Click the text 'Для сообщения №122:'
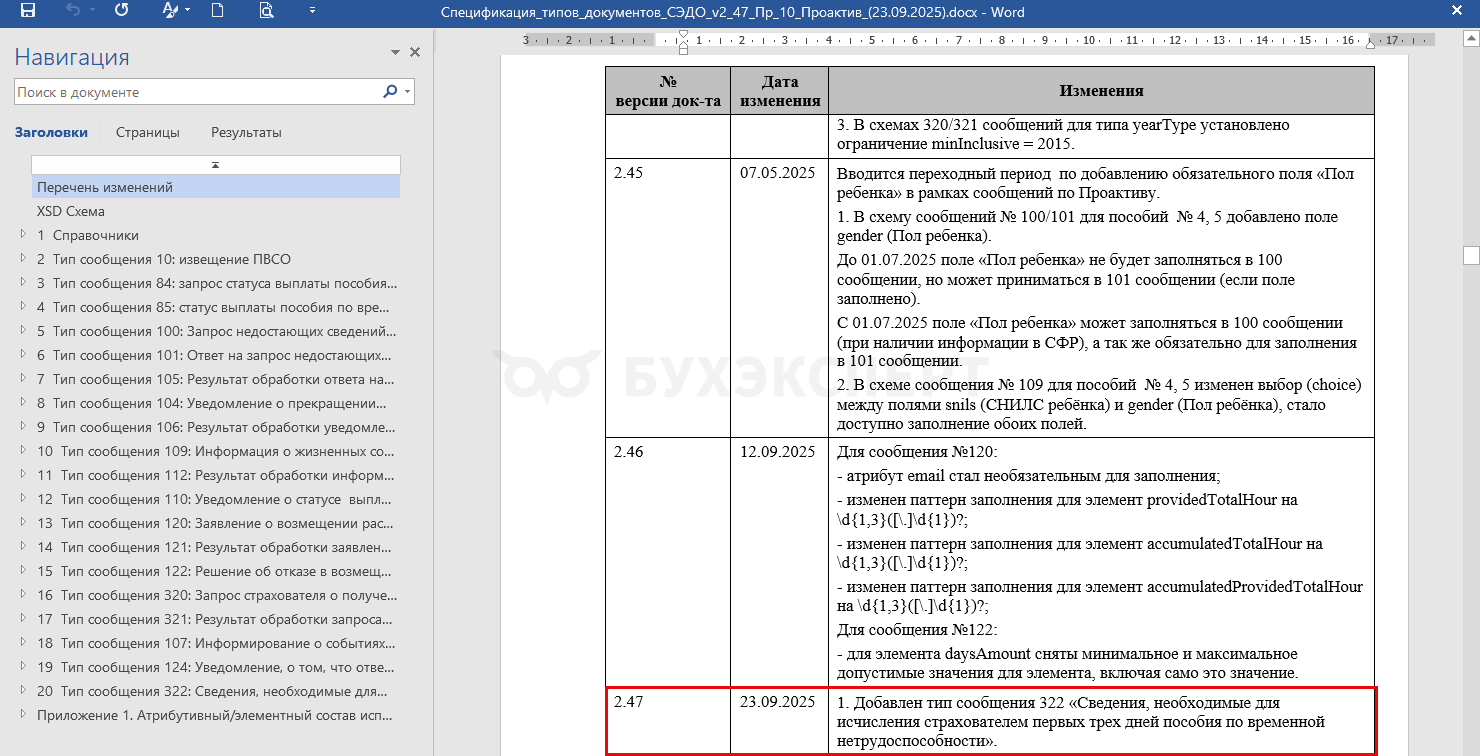 pyautogui.click(x=917, y=629)
